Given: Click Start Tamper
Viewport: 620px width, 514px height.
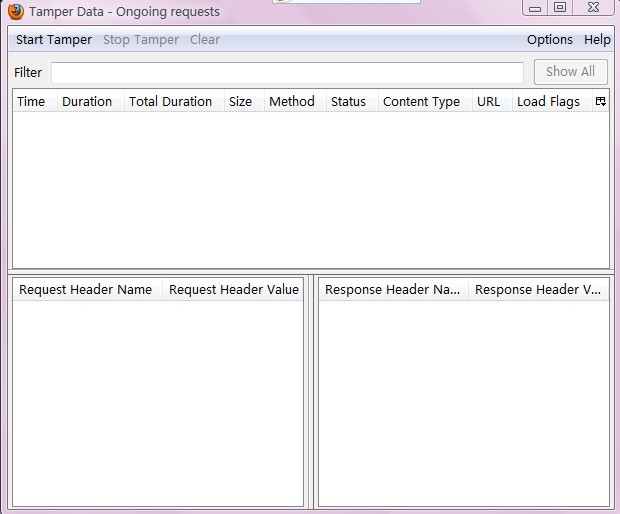Looking at the screenshot, I should tap(54, 40).
